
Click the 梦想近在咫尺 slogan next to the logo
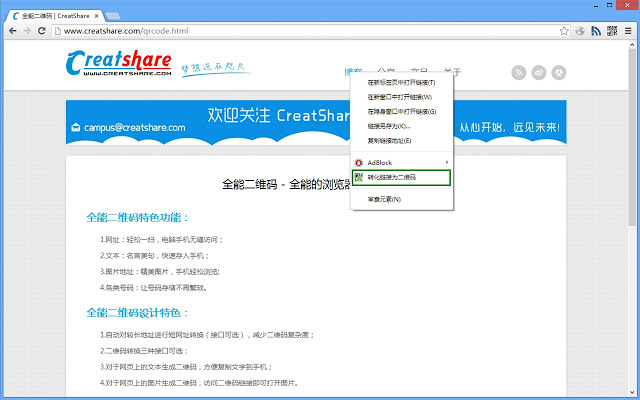pos(214,68)
